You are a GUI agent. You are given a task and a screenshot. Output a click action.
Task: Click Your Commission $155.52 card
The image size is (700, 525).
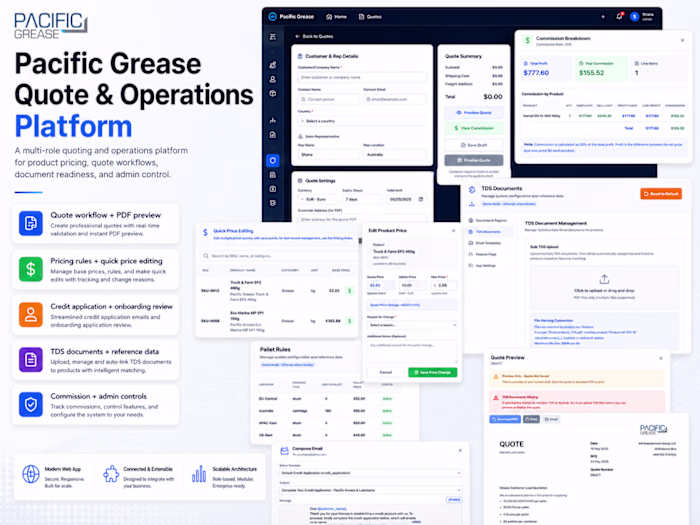602,69
